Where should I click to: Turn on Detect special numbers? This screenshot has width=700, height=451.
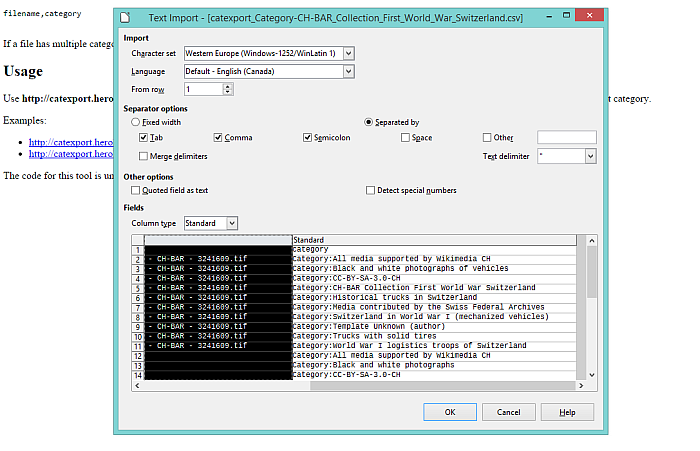click(371, 190)
